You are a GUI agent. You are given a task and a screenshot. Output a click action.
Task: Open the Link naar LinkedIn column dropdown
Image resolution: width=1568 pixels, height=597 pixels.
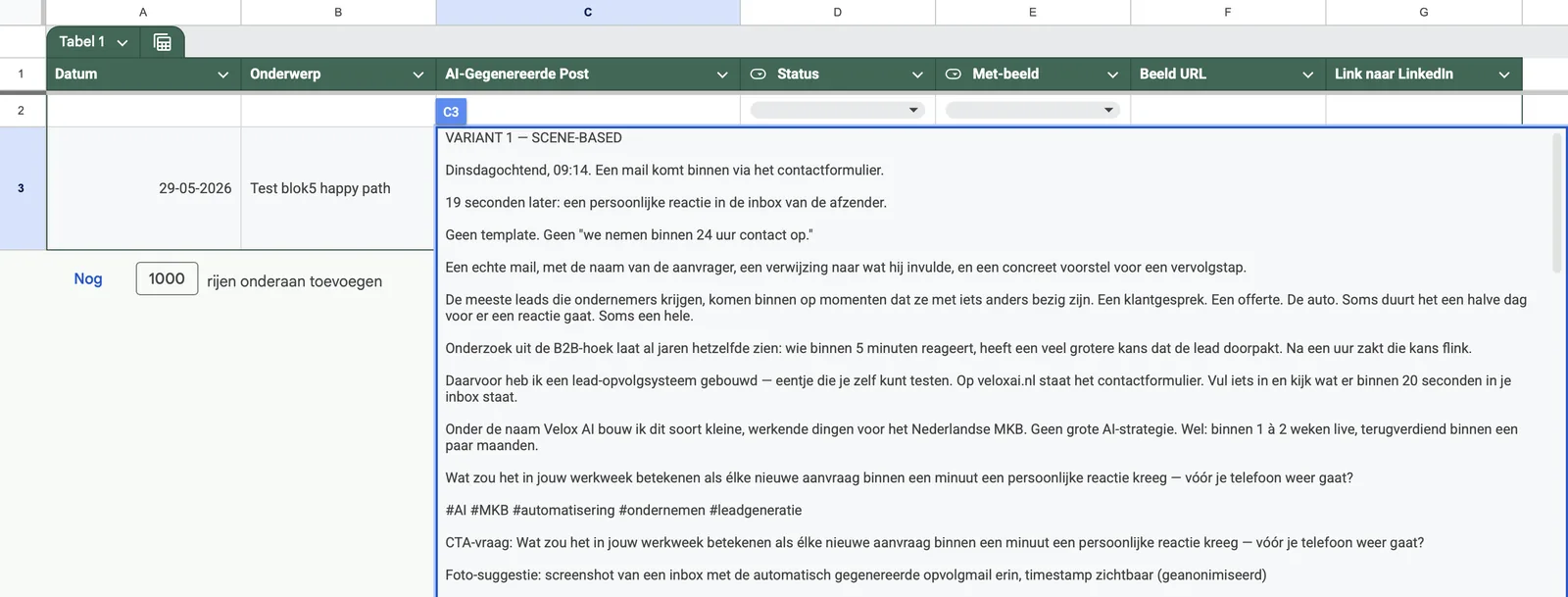(x=1504, y=75)
